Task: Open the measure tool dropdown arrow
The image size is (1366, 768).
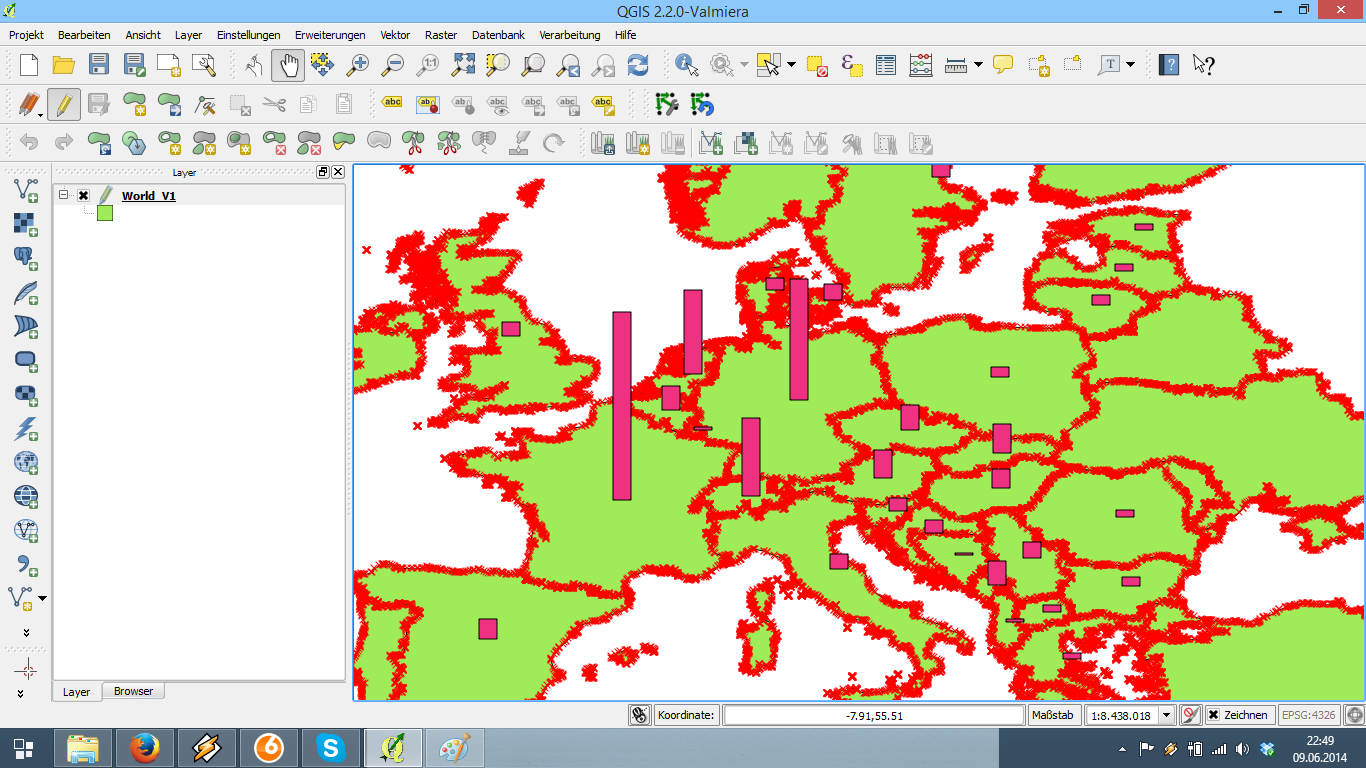Action: pos(978,65)
